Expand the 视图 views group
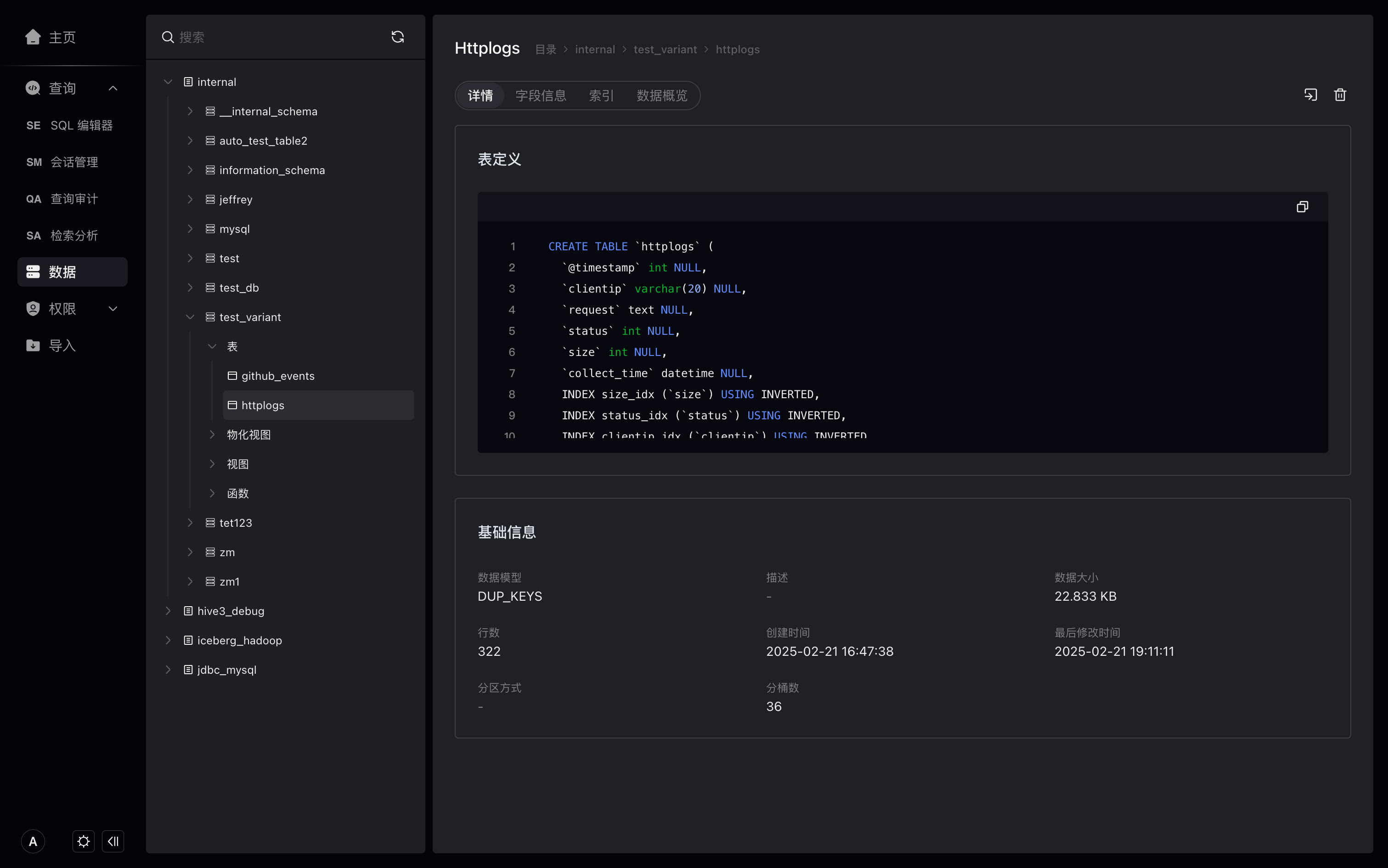1388x868 pixels. 212,464
